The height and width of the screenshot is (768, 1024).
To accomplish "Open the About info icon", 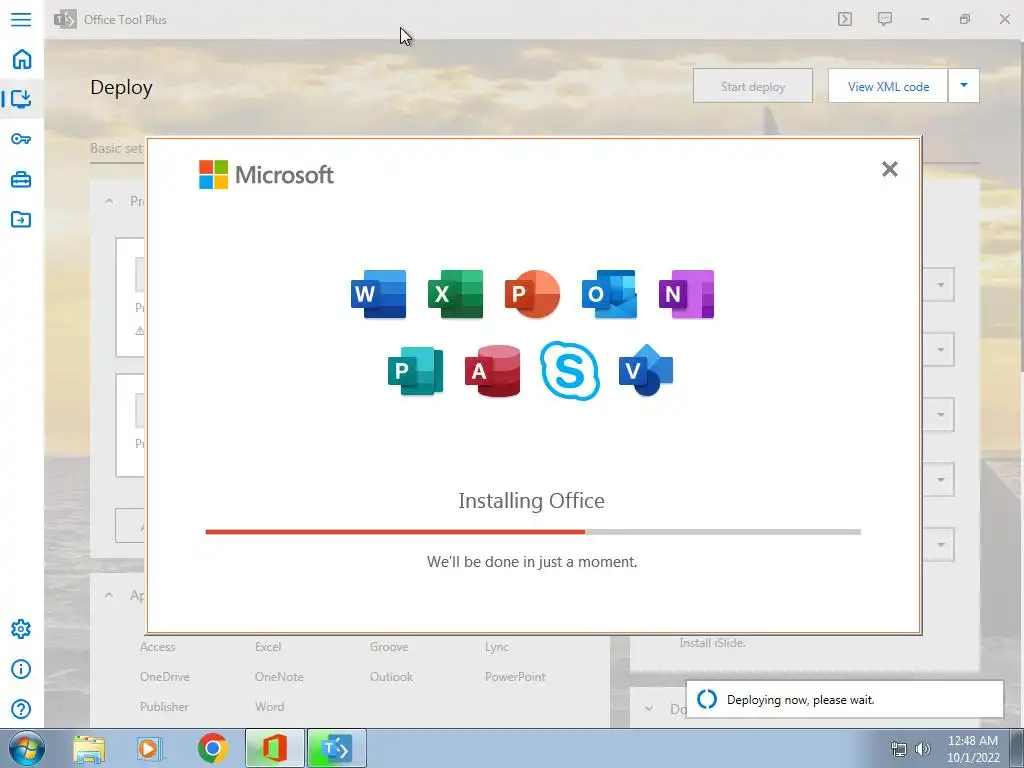I will 21,669.
